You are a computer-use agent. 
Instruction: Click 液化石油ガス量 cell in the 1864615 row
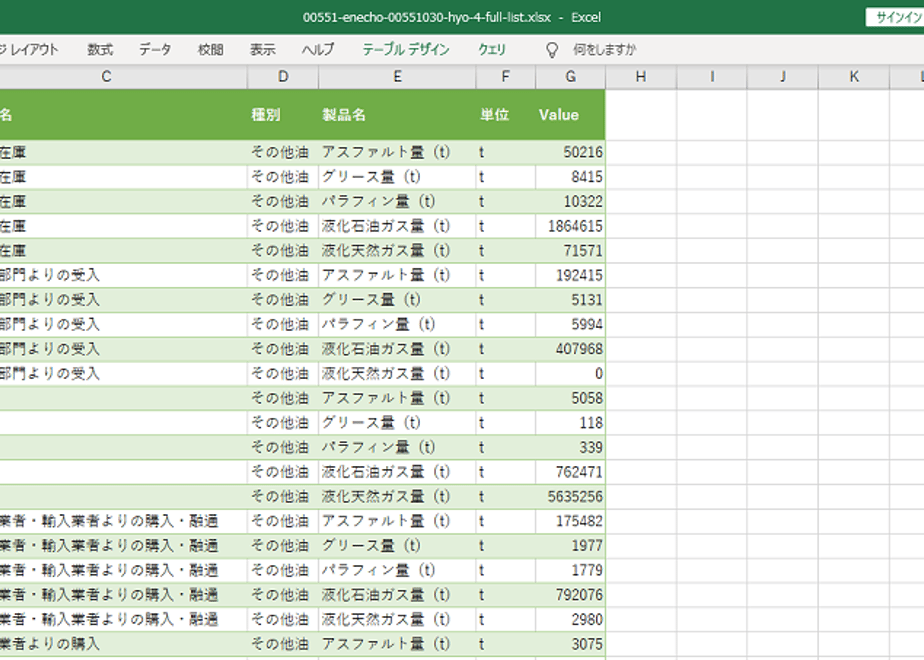click(397, 226)
